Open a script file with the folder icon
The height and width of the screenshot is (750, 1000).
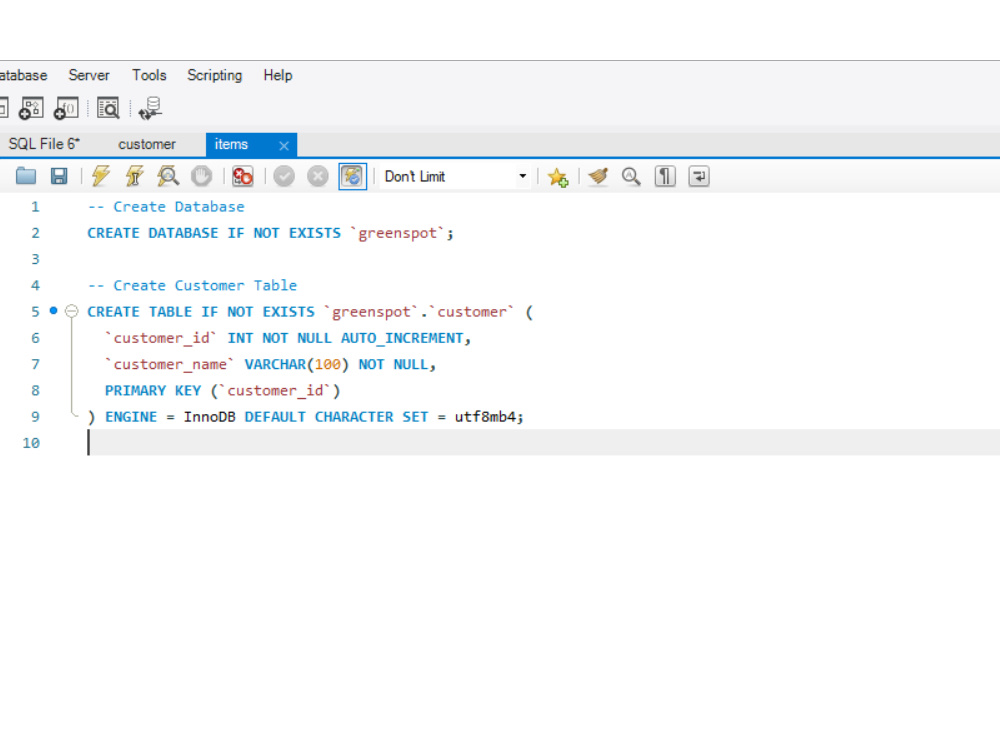26,176
